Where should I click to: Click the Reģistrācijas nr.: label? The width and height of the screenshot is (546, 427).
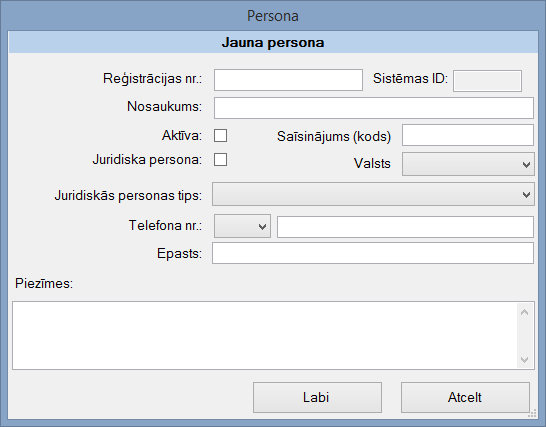click(x=153, y=79)
